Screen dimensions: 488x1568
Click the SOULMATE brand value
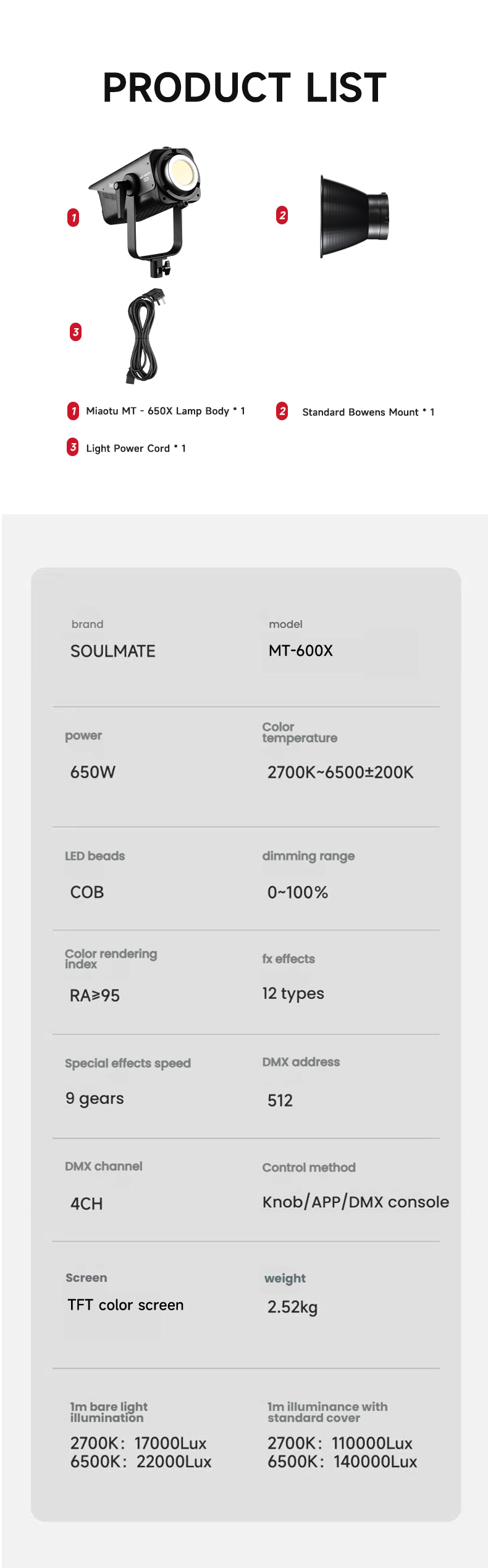click(x=112, y=651)
